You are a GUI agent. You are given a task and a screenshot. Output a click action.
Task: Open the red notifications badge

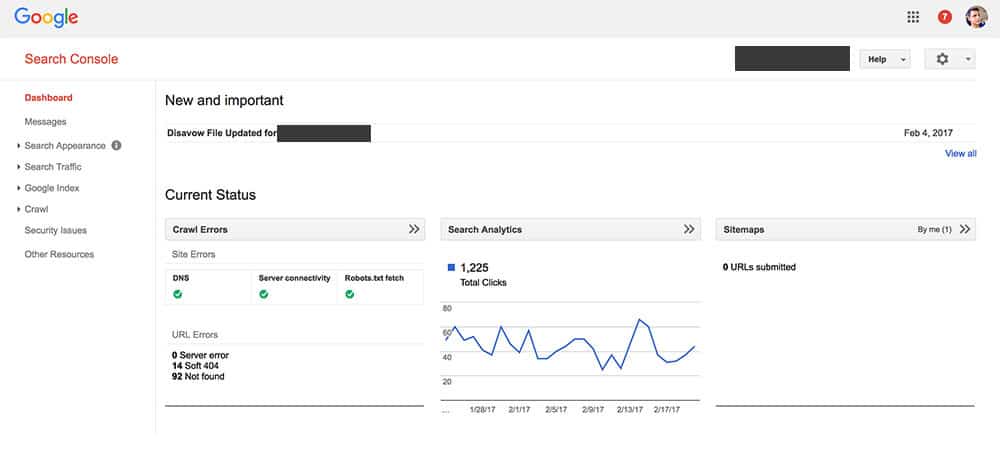945,17
